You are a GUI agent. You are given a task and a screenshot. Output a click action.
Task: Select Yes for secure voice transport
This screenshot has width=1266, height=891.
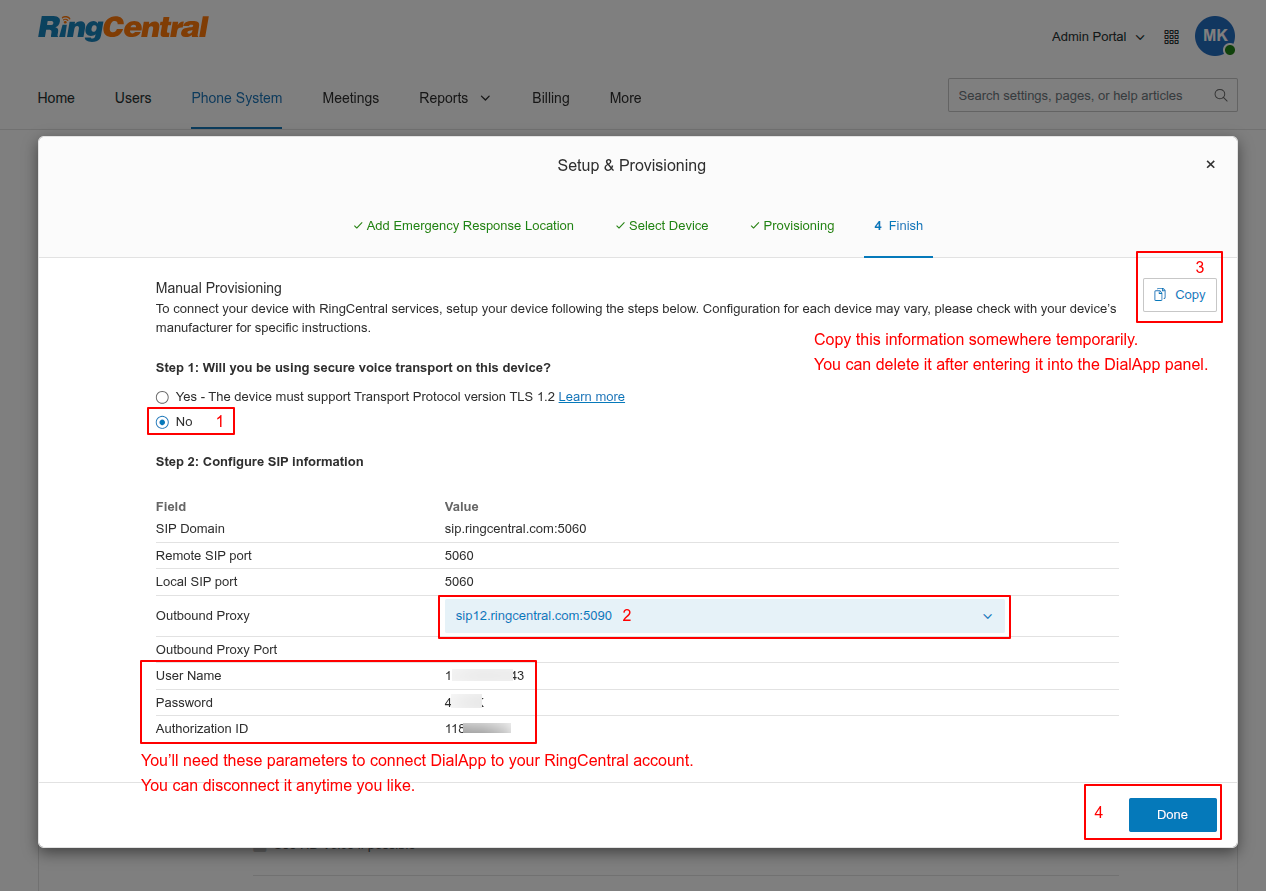click(x=162, y=397)
